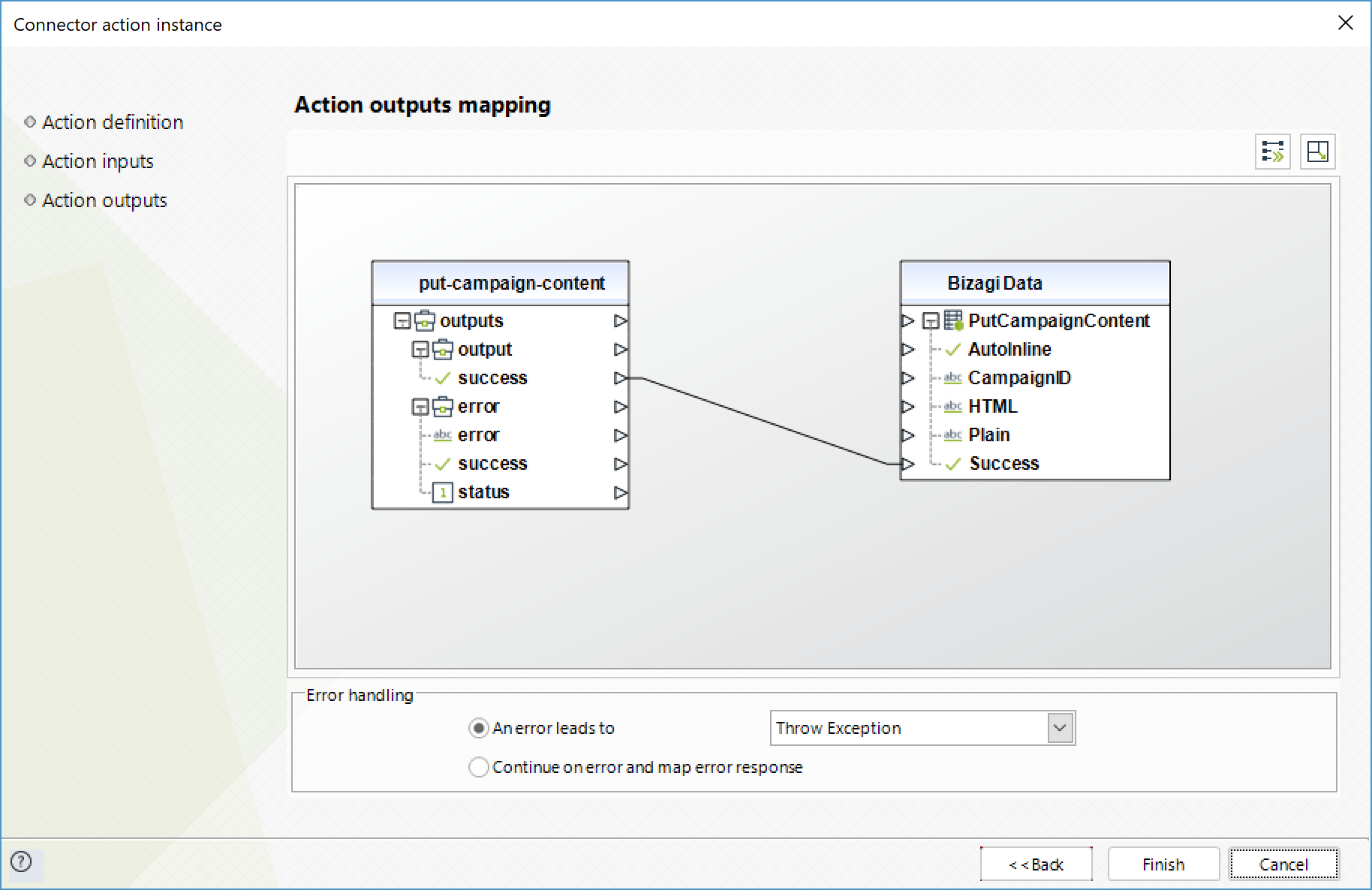Click the connector arrow of output row
This screenshot has width=1372, height=890.
[x=621, y=349]
